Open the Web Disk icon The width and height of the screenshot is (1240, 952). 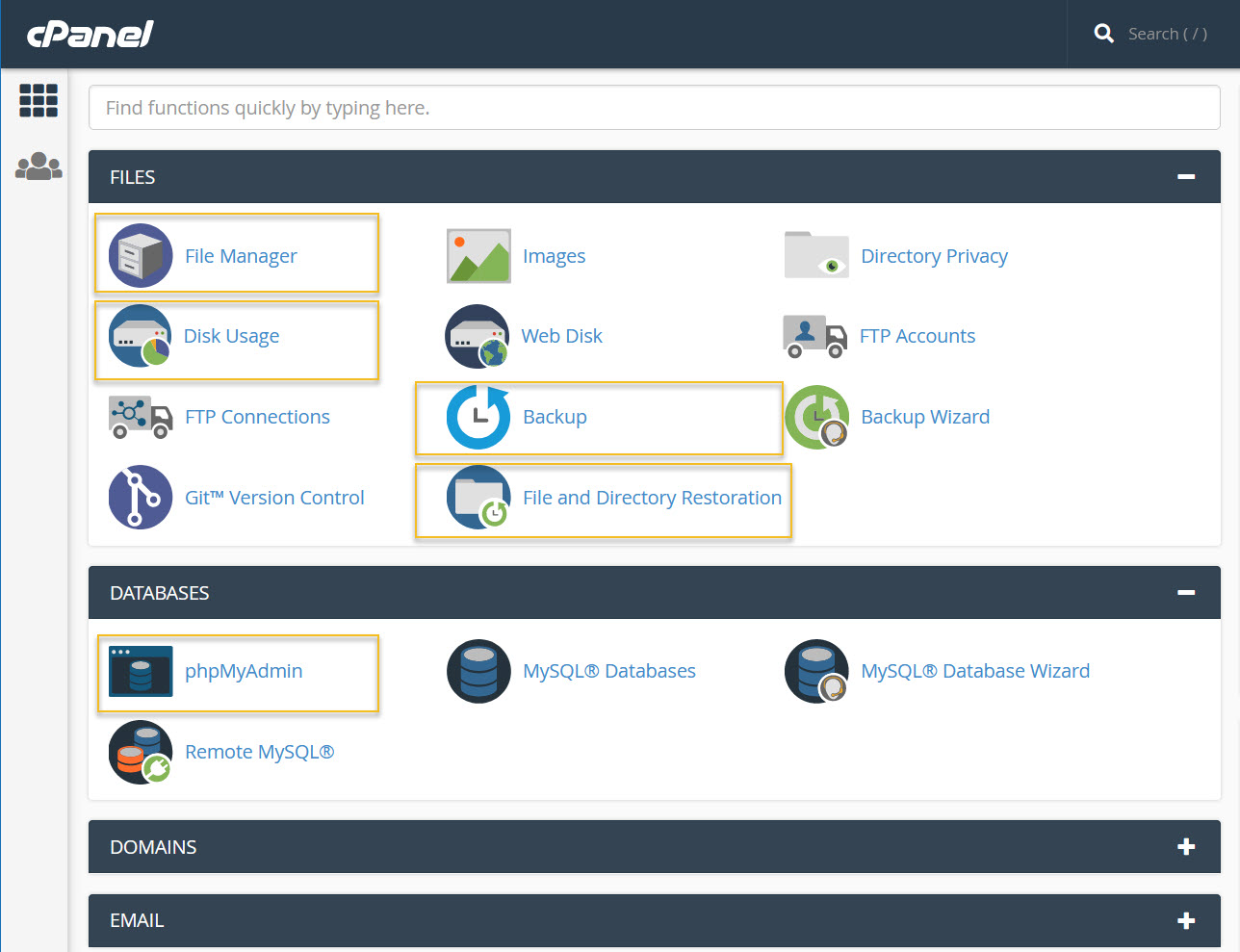coord(478,336)
